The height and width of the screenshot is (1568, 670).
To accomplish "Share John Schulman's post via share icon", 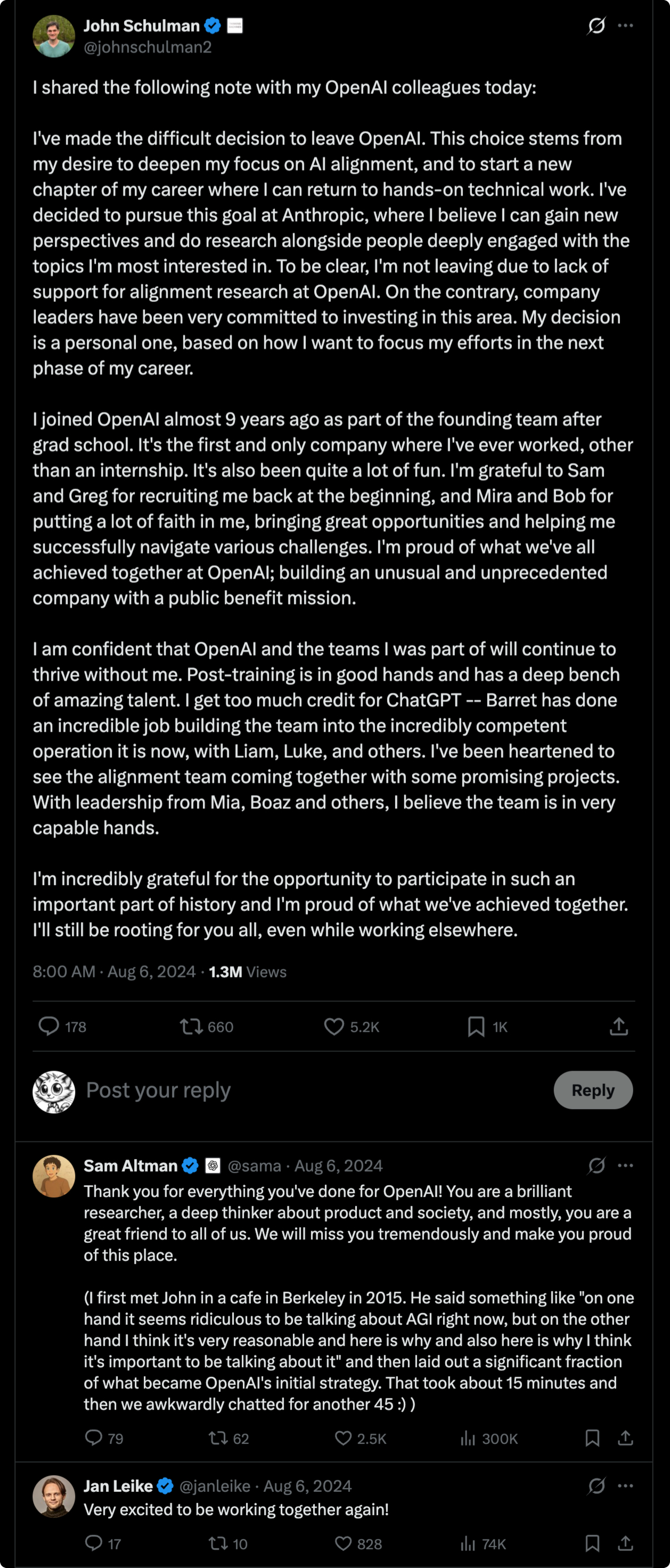I will 618,1027.
